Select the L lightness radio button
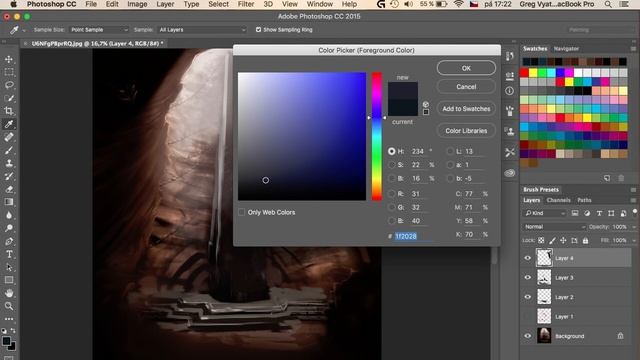 (x=450, y=151)
